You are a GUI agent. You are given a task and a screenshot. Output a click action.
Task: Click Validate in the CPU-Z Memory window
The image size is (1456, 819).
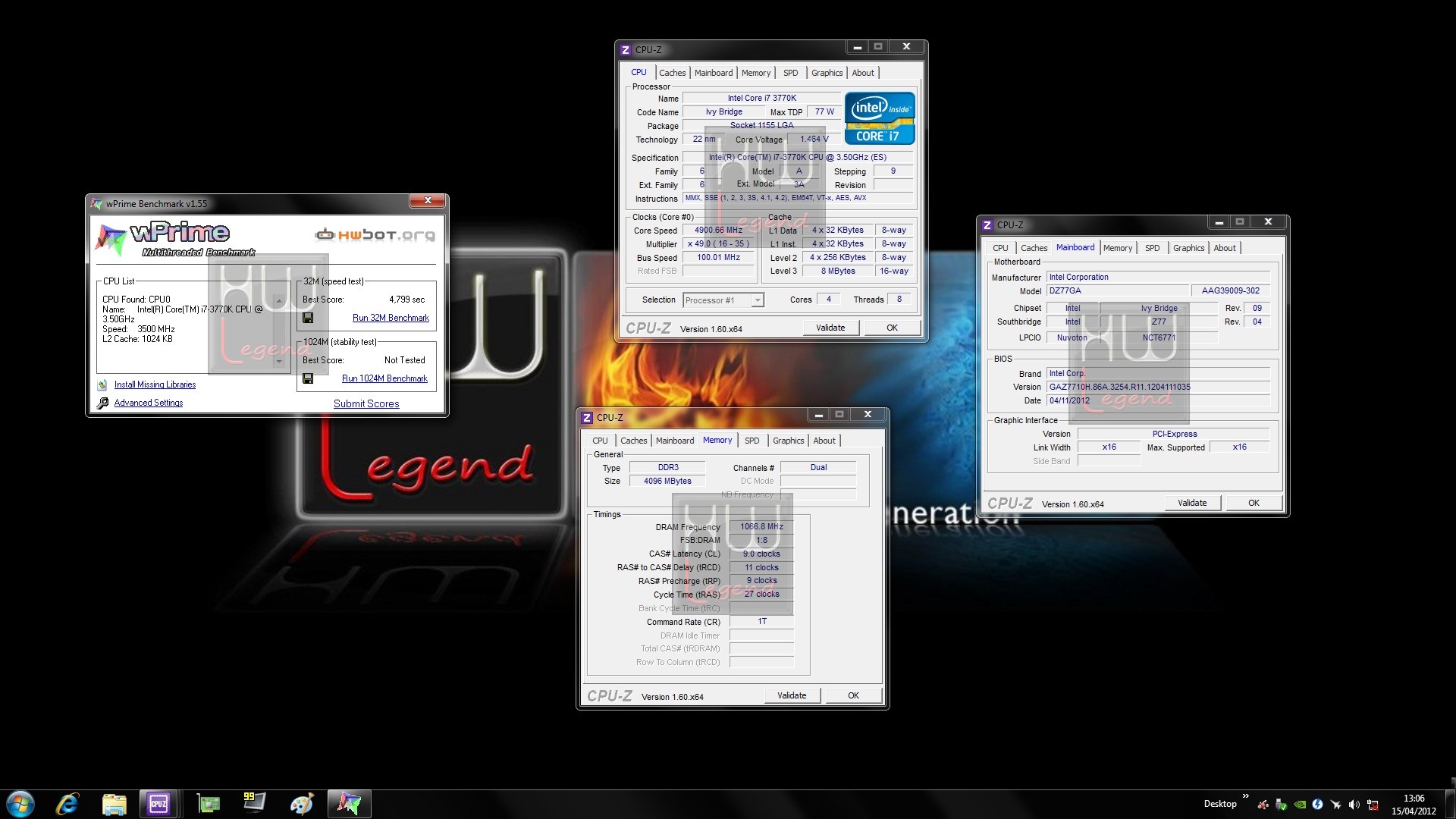coord(792,695)
